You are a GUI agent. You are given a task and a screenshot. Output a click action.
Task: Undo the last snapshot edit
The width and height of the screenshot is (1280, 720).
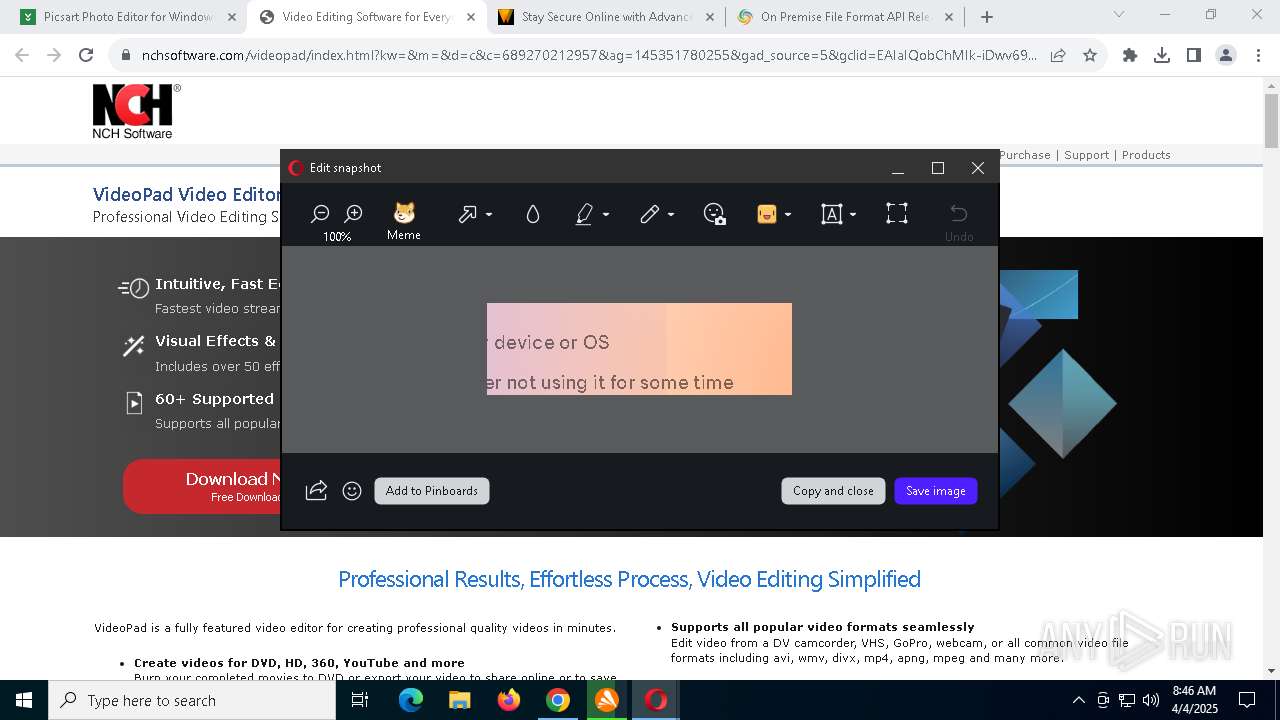point(959,221)
